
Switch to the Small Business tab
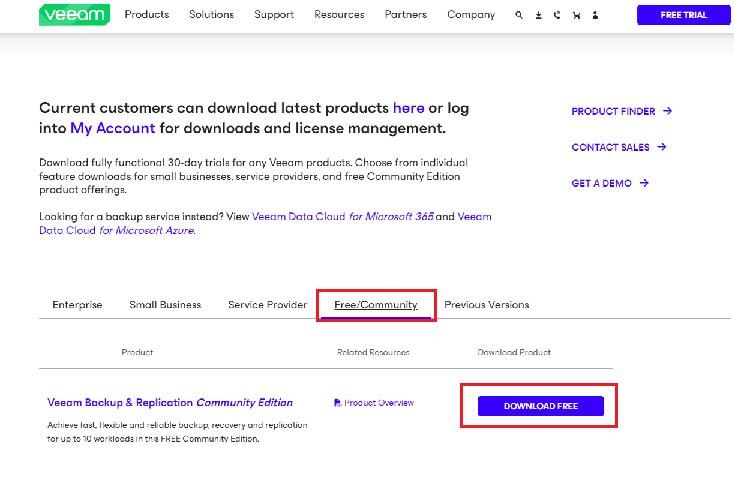[x=165, y=305]
